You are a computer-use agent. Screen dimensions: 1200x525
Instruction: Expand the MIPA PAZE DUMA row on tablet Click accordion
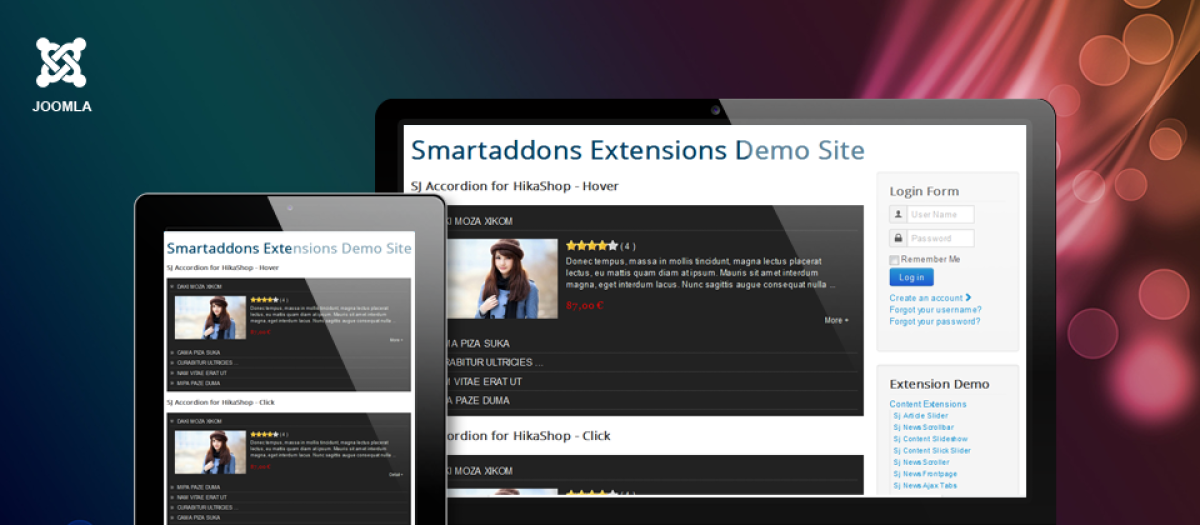[200, 487]
